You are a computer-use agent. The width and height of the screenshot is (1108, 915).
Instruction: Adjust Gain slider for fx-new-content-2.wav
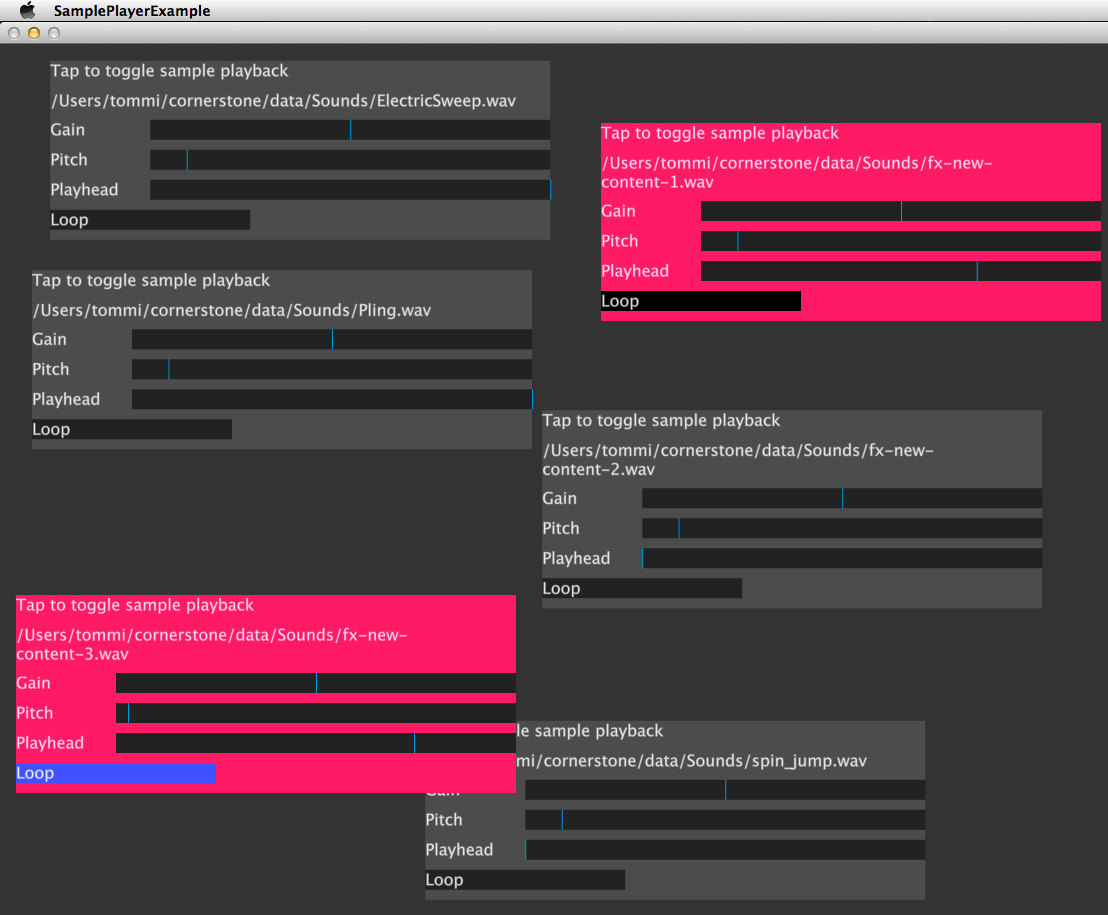[842, 498]
